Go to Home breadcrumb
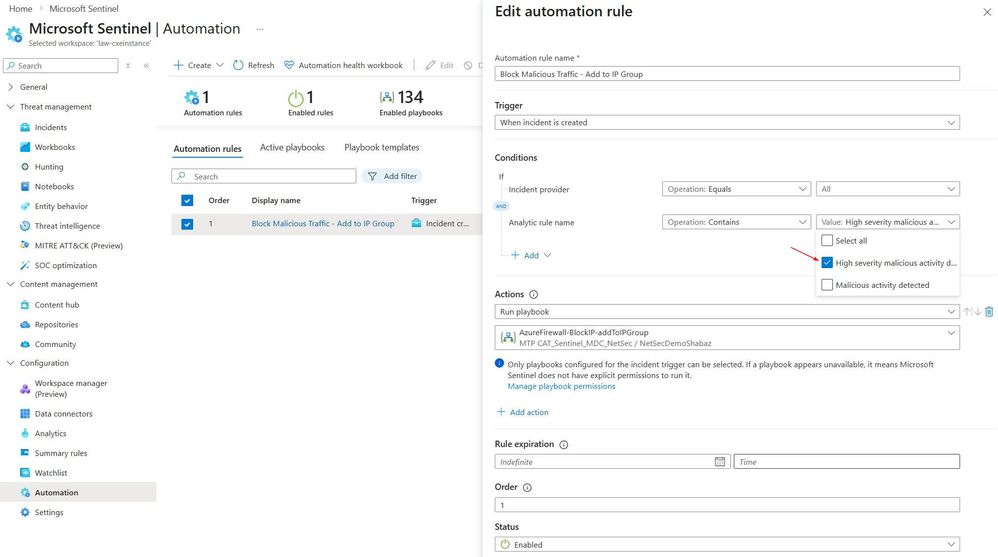 pyautogui.click(x=20, y=9)
